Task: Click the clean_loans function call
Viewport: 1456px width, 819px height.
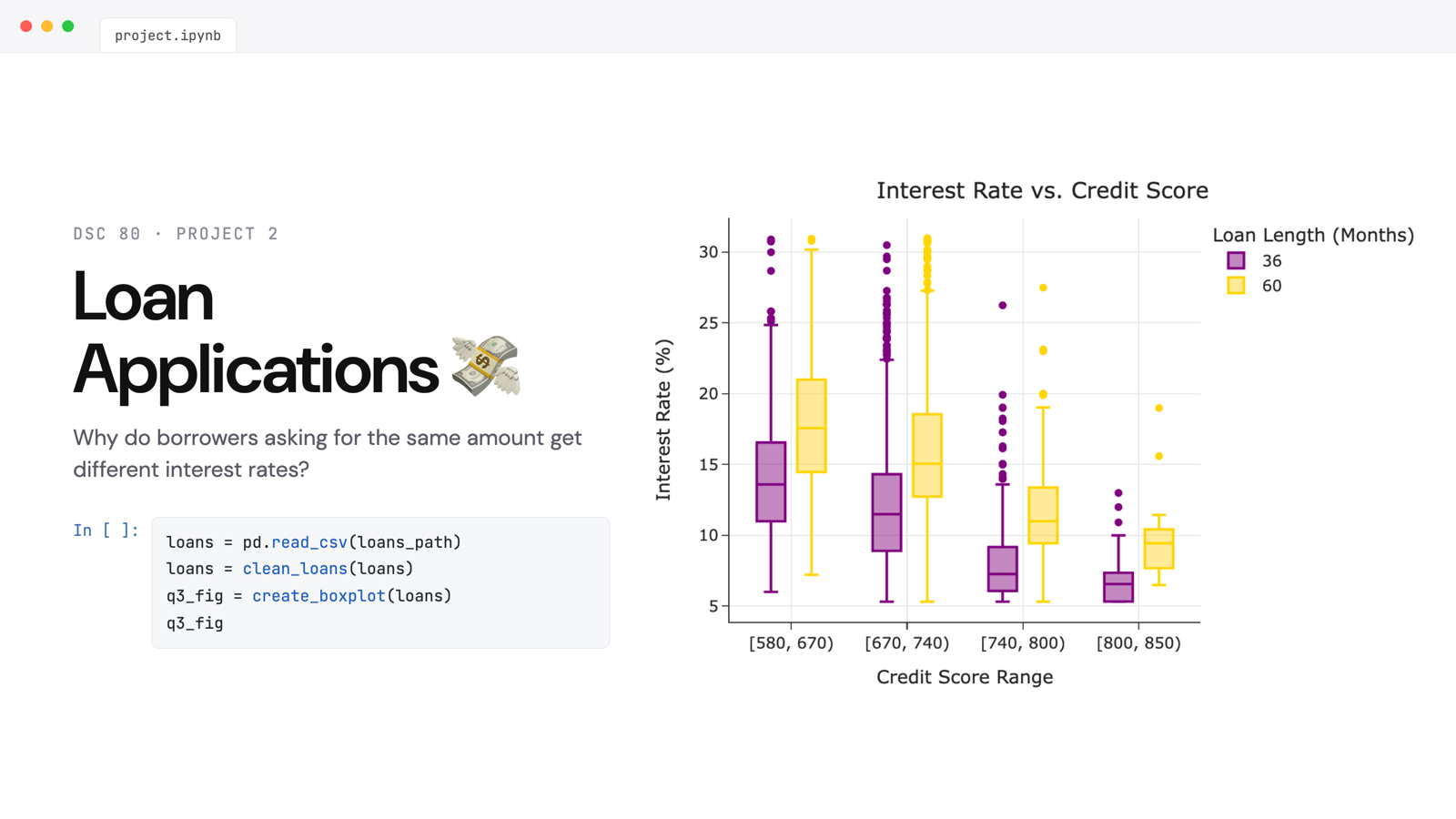Action: click(295, 569)
